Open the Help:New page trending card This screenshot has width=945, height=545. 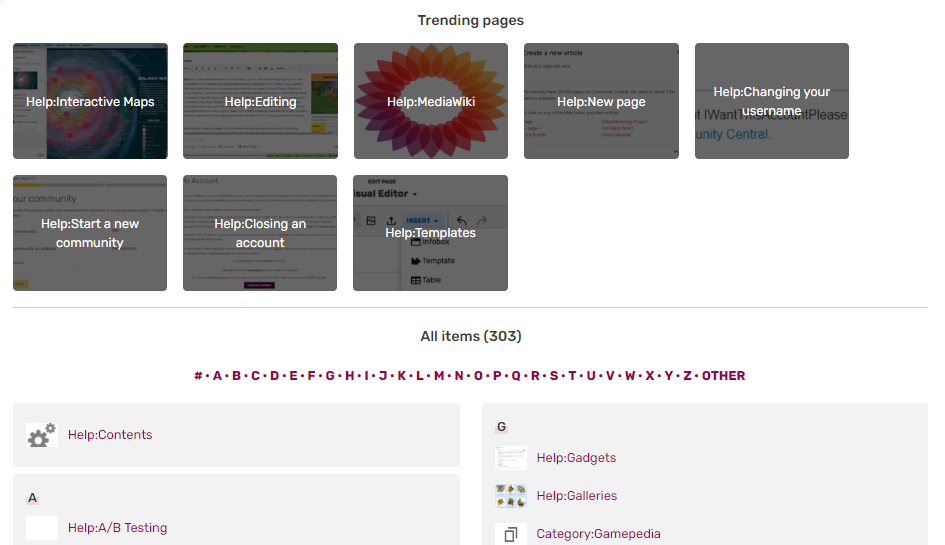coord(601,101)
